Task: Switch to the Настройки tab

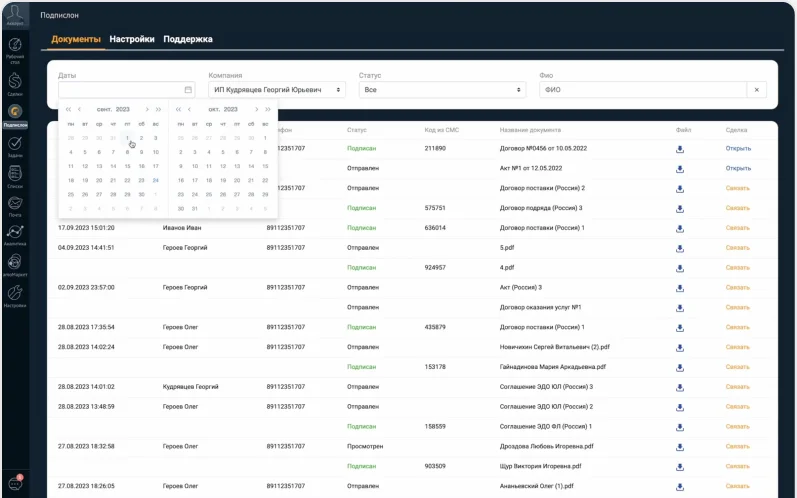Action: click(x=132, y=39)
